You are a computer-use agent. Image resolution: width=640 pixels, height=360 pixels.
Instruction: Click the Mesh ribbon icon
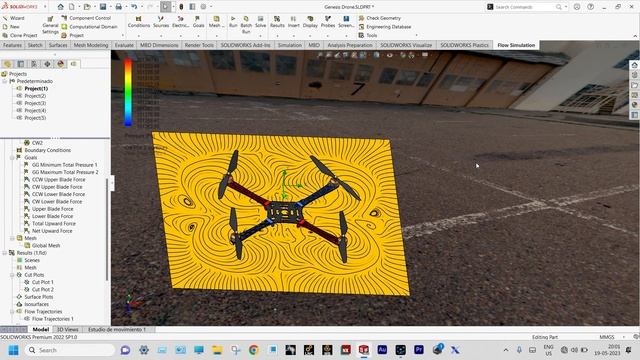[216, 22]
